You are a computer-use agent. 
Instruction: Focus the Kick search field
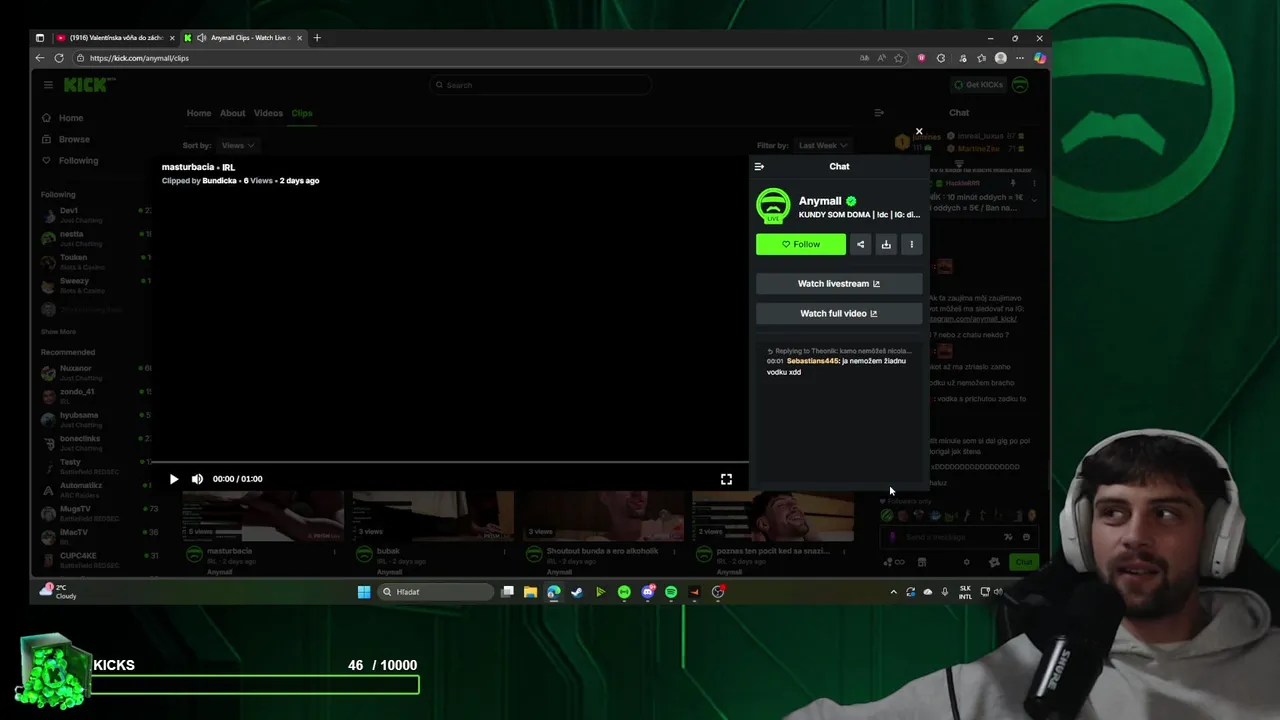[x=541, y=85]
